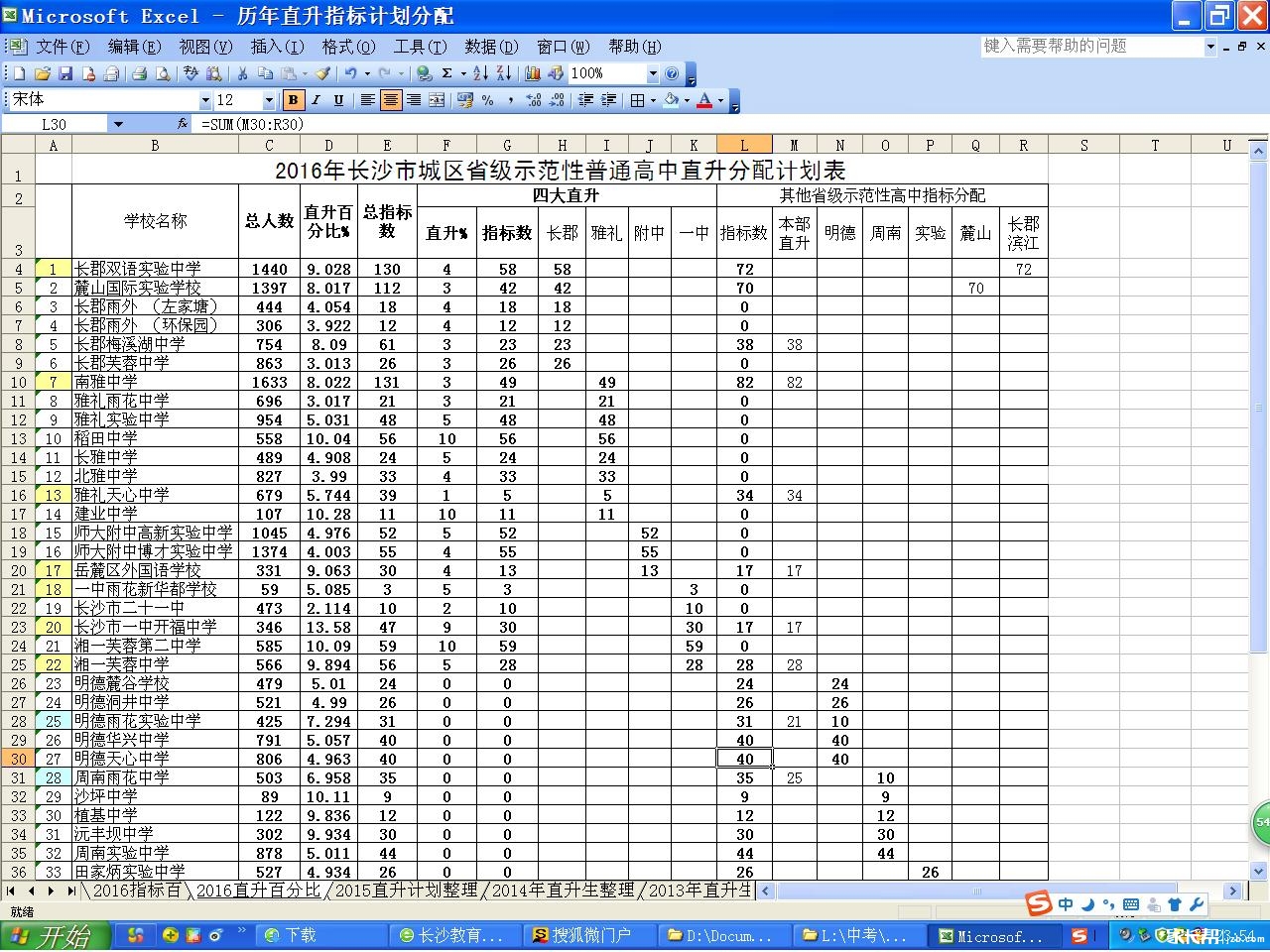The height and width of the screenshot is (952, 1270).
Task: Sort data ascending with A-Z icon
Action: pos(480,72)
